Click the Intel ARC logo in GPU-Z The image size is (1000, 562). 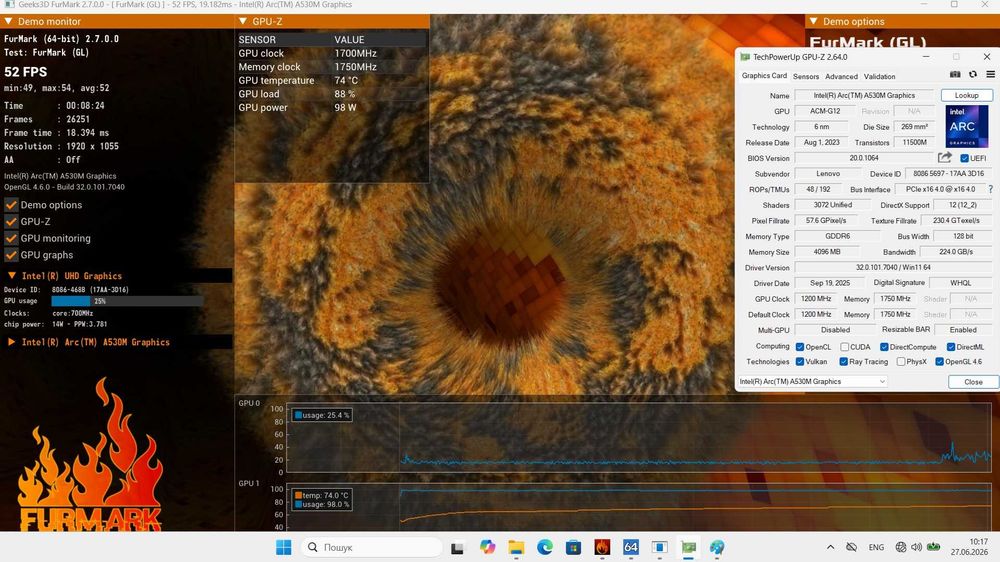(x=967, y=126)
